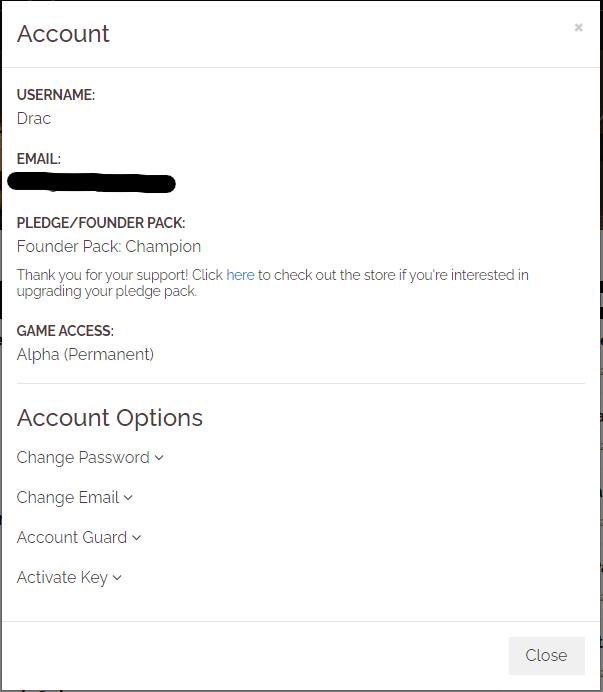The image size is (603, 692).
Task: Open the Change Email section
Action: [68, 497]
